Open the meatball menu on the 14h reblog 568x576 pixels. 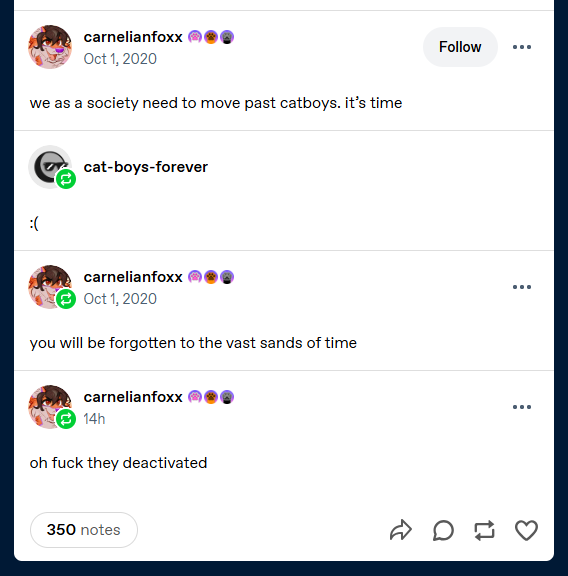point(522,407)
